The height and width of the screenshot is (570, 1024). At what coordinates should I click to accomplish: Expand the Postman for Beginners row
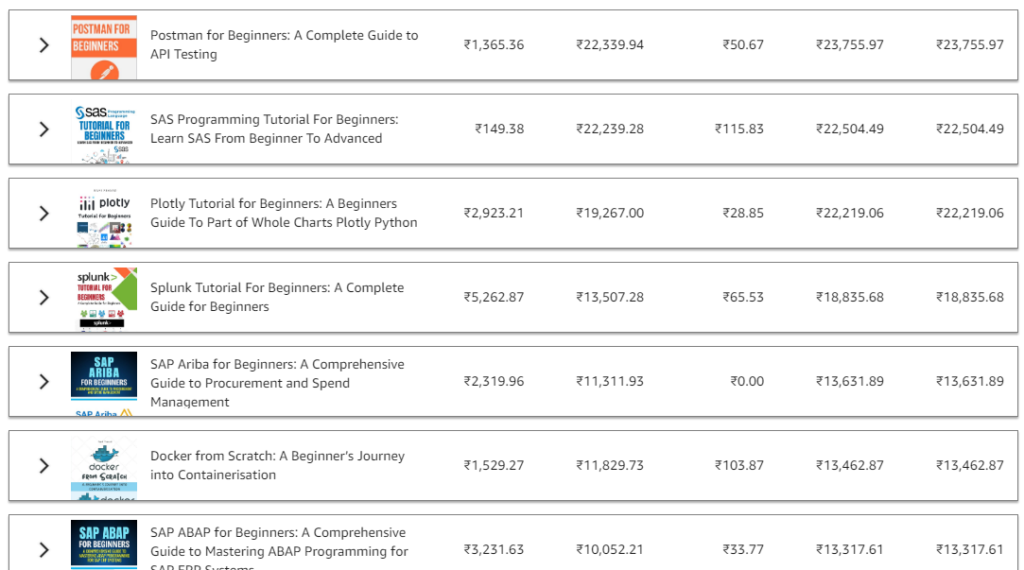click(x=44, y=45)
